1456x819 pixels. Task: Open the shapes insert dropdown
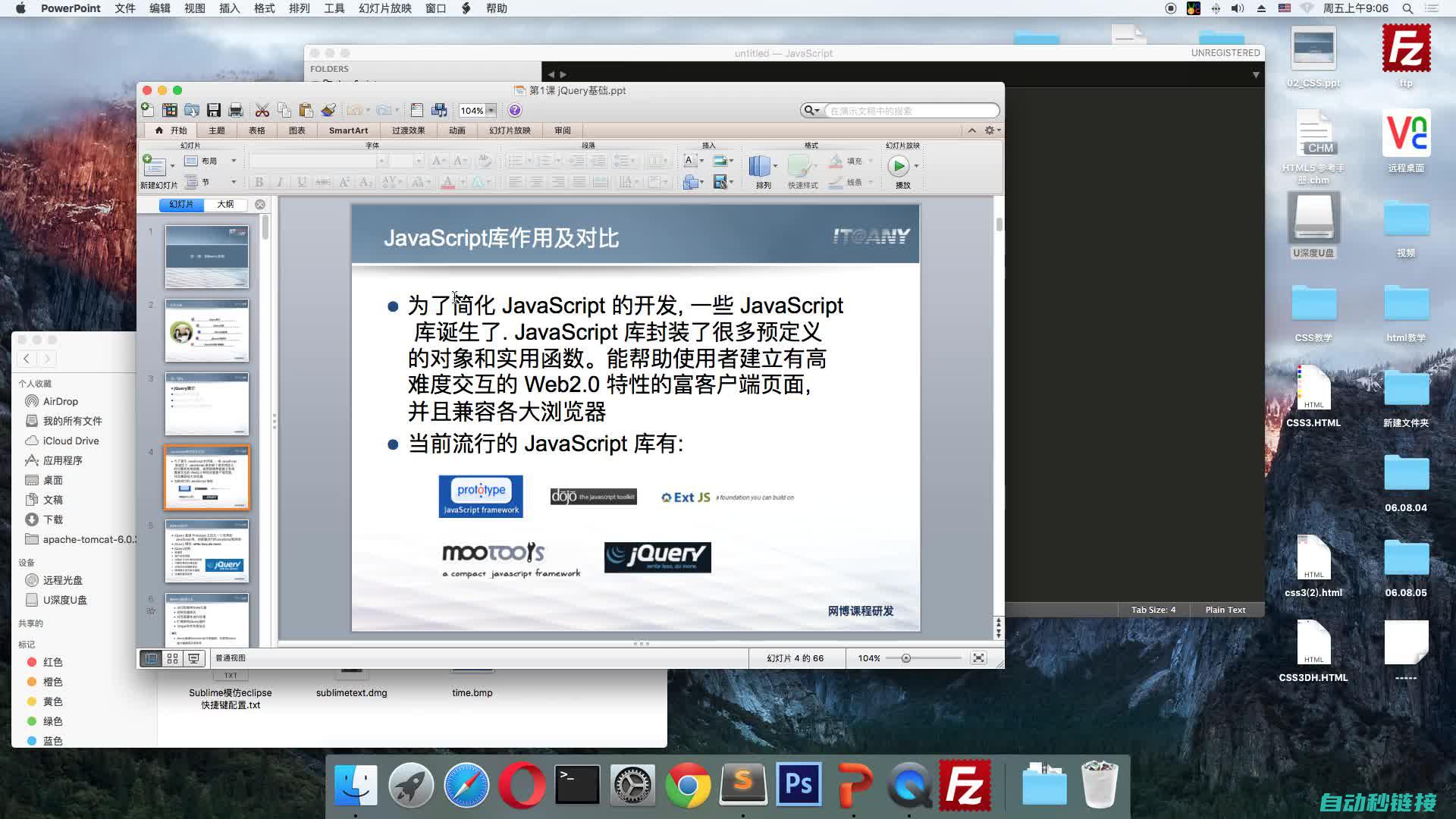coord(701,182)
